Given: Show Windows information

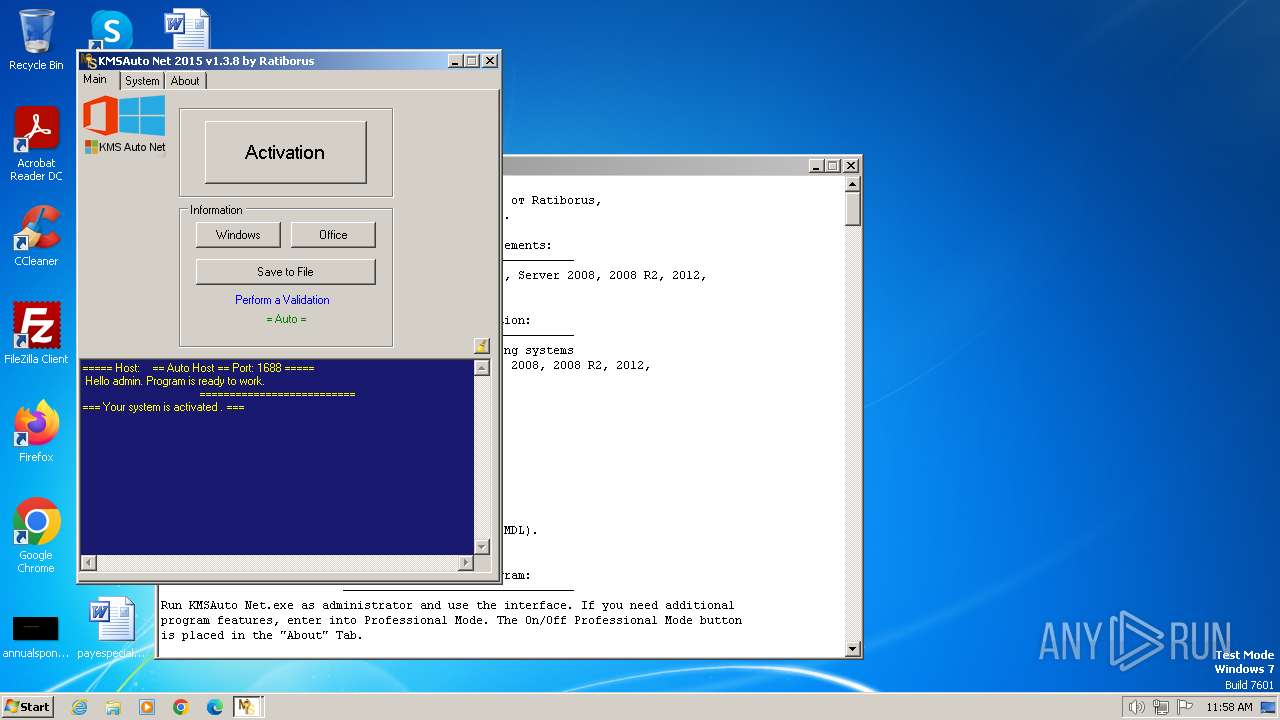Looking at the screenshot, I should click(238, 235).
